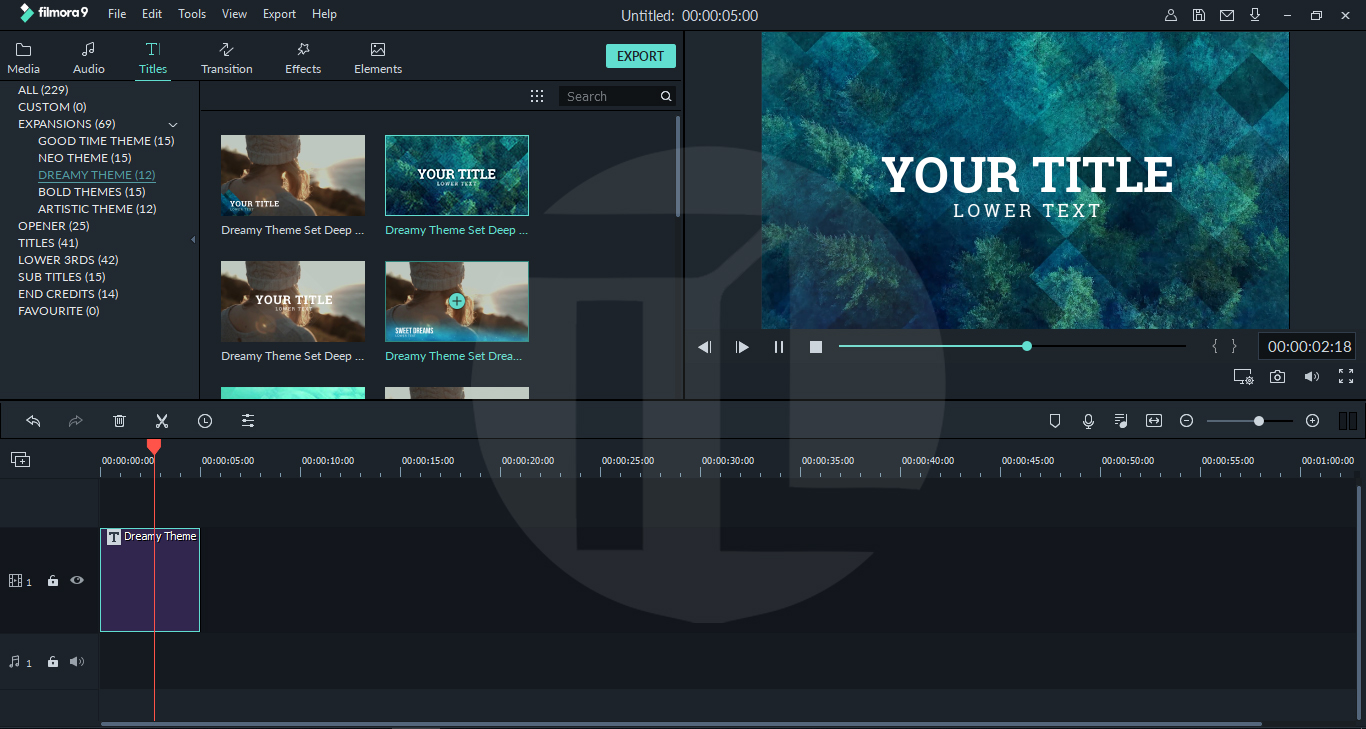Select the Split scissors tool in timeline toolbar
1366x729 pixels.
coord(161,420)
